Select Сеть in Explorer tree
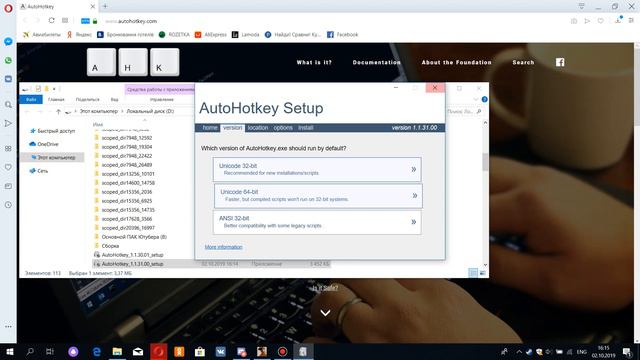This screenshot has width=640, height=360. (39, 171)
